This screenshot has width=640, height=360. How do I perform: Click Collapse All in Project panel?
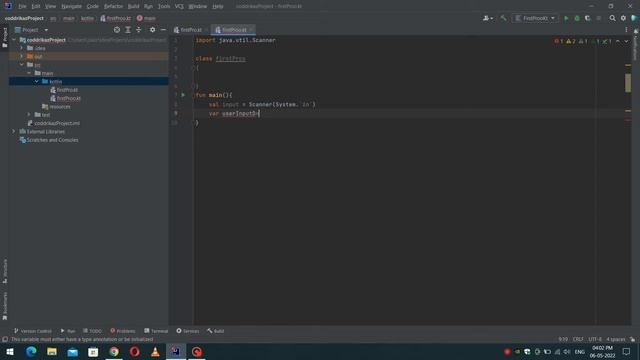[139, 30]
